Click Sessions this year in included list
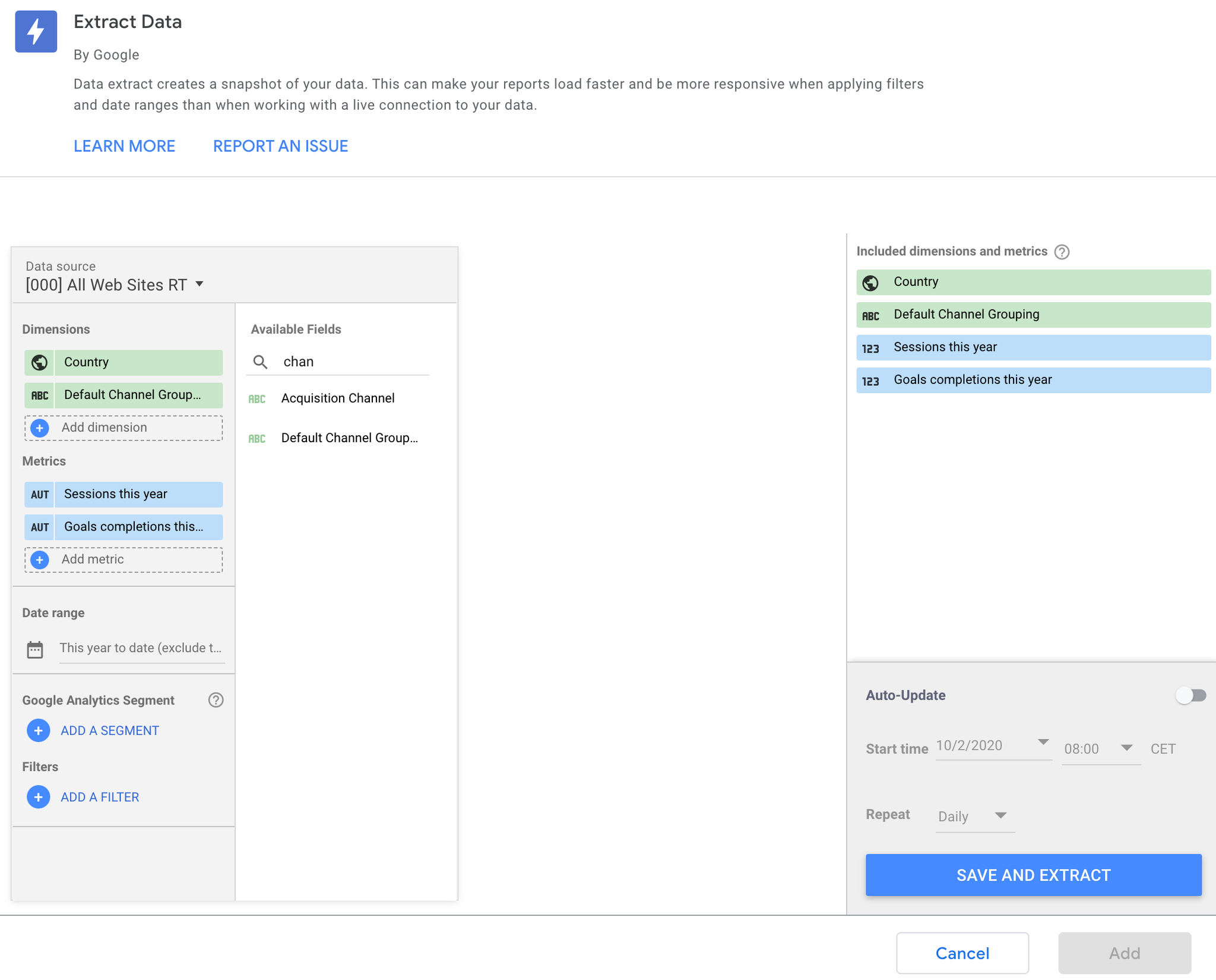Screen dimensions: 1216x980 pyautogui.click(x=1033, y=348)
